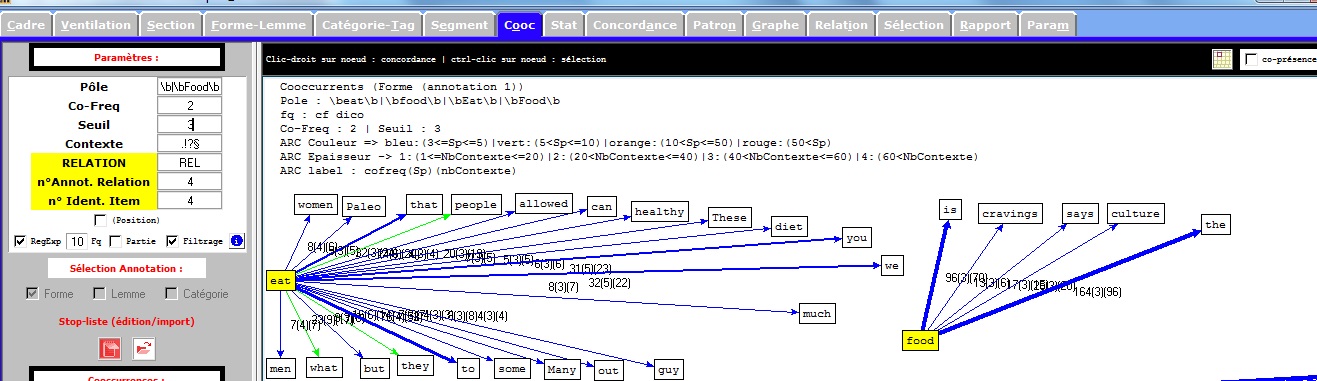Click the blue info icon beside Filtrage
This screenshot has width=1317, height=381.
(x=237, y=241)
